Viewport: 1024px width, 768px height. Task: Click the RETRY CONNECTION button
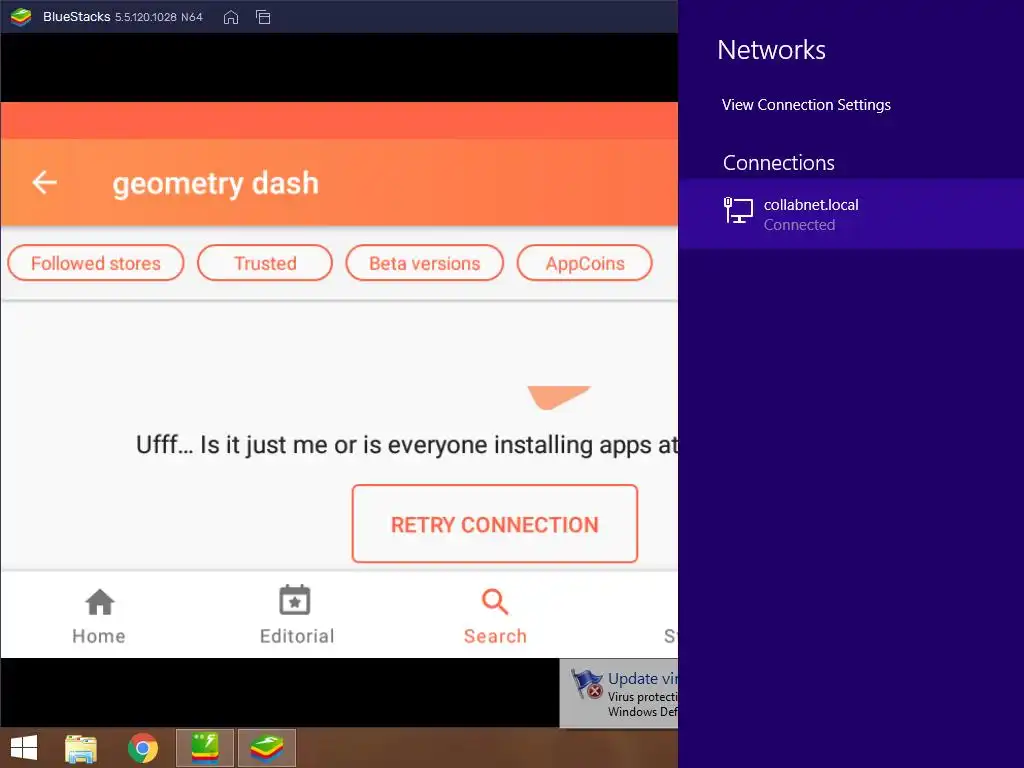tap(494, 524)
